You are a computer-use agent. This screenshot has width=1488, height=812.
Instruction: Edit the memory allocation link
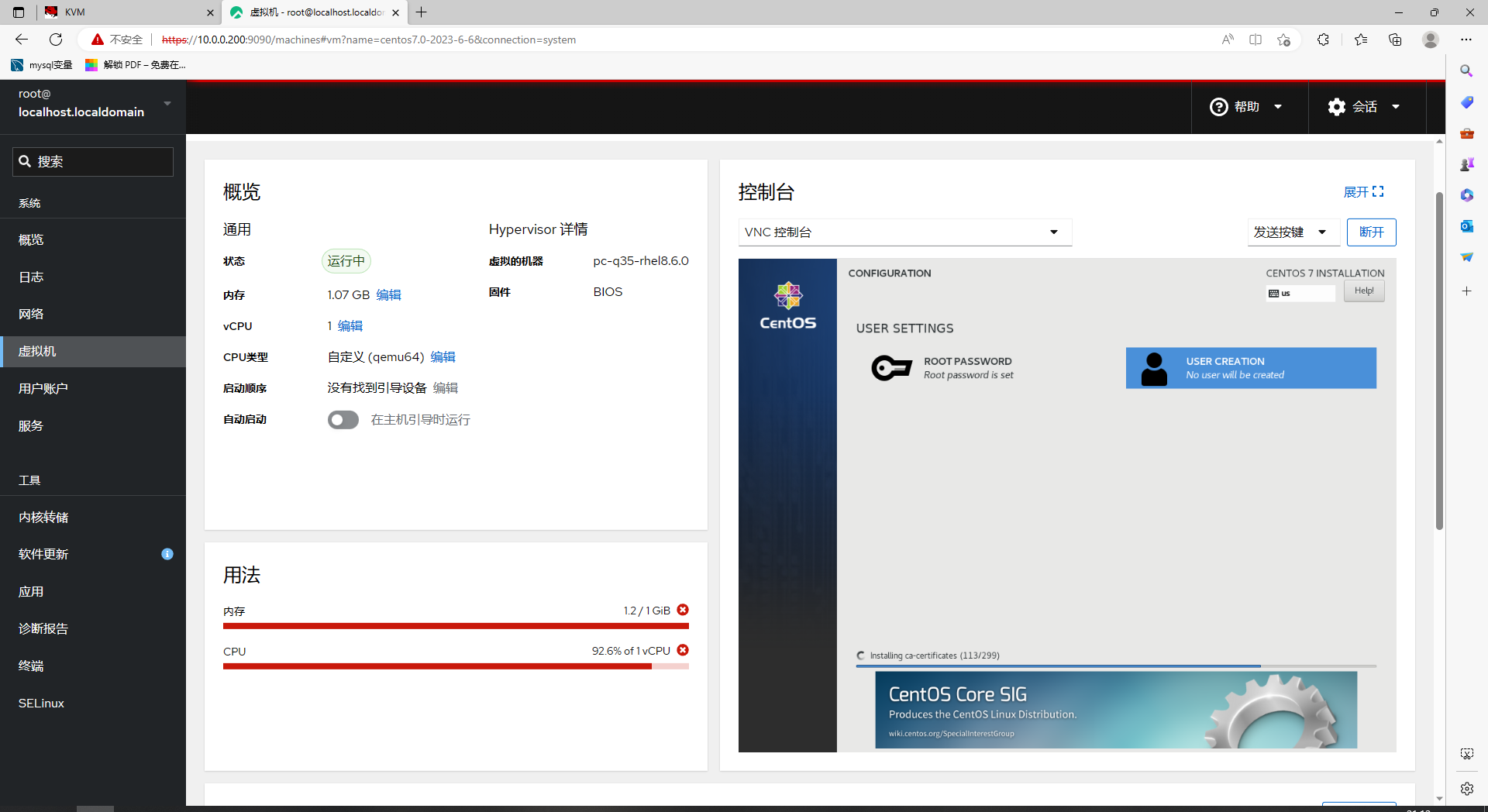point(388,295)
